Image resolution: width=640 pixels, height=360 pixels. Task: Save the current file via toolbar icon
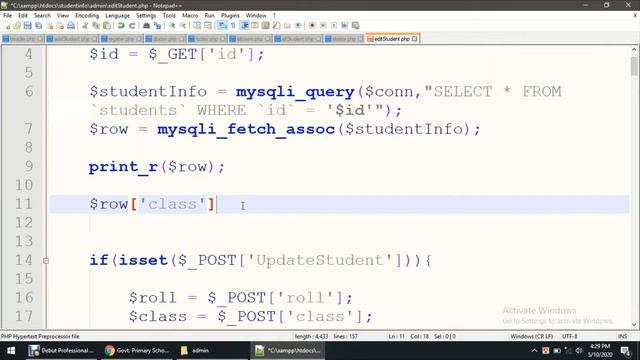click(27, 26)
